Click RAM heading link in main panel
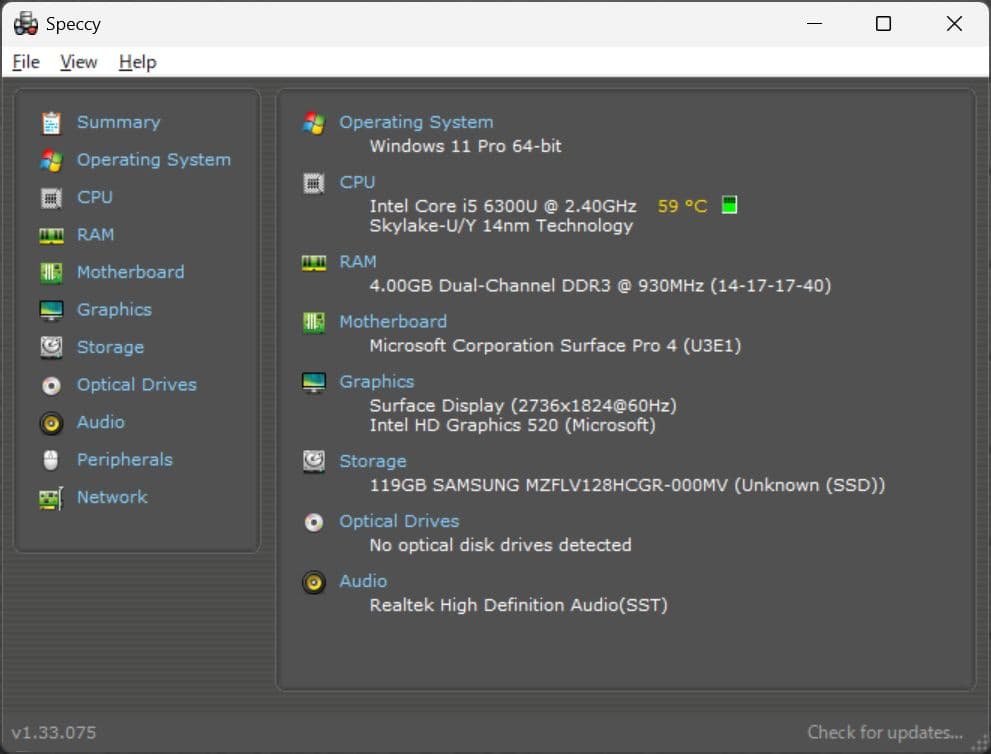 [x=358, y=262]
